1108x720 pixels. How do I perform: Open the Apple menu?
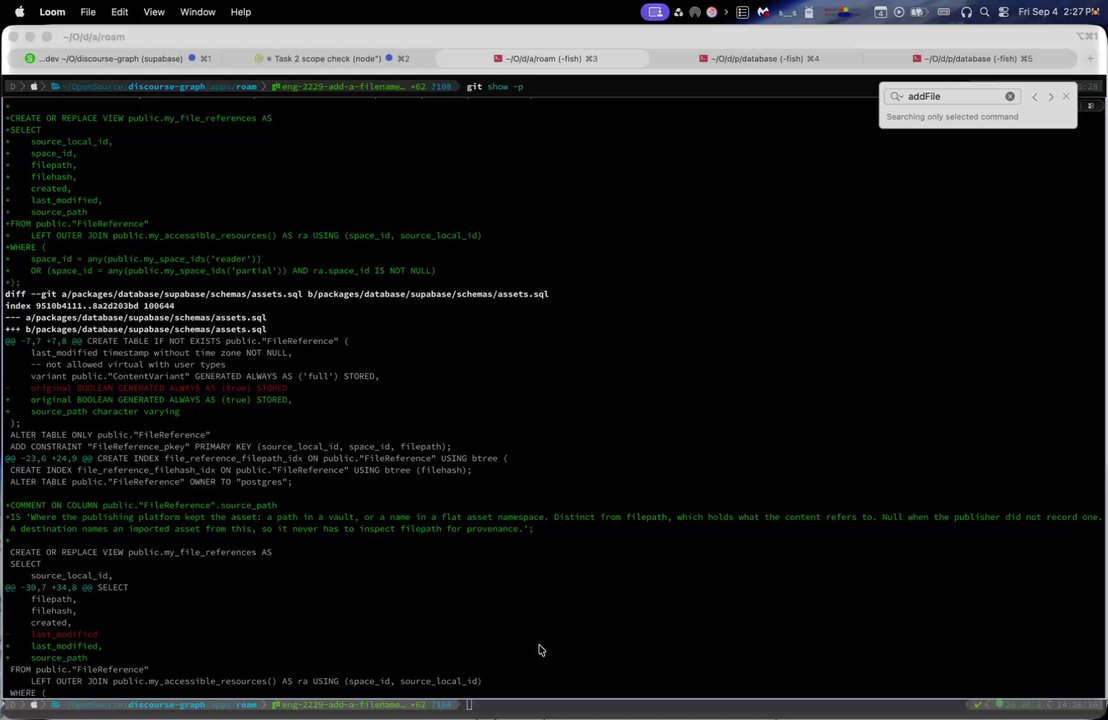tap(19, 12)
